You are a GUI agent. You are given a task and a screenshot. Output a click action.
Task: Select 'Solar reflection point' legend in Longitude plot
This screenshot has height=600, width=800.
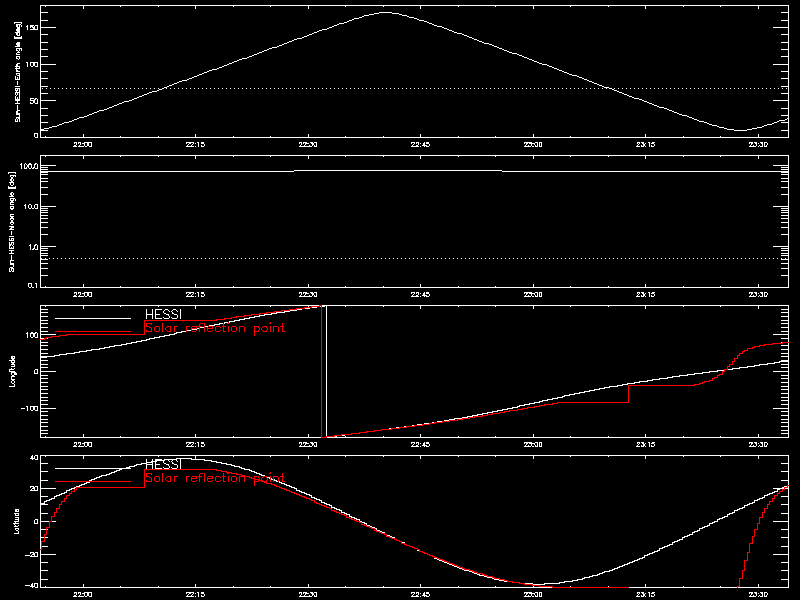coord(215,328)
